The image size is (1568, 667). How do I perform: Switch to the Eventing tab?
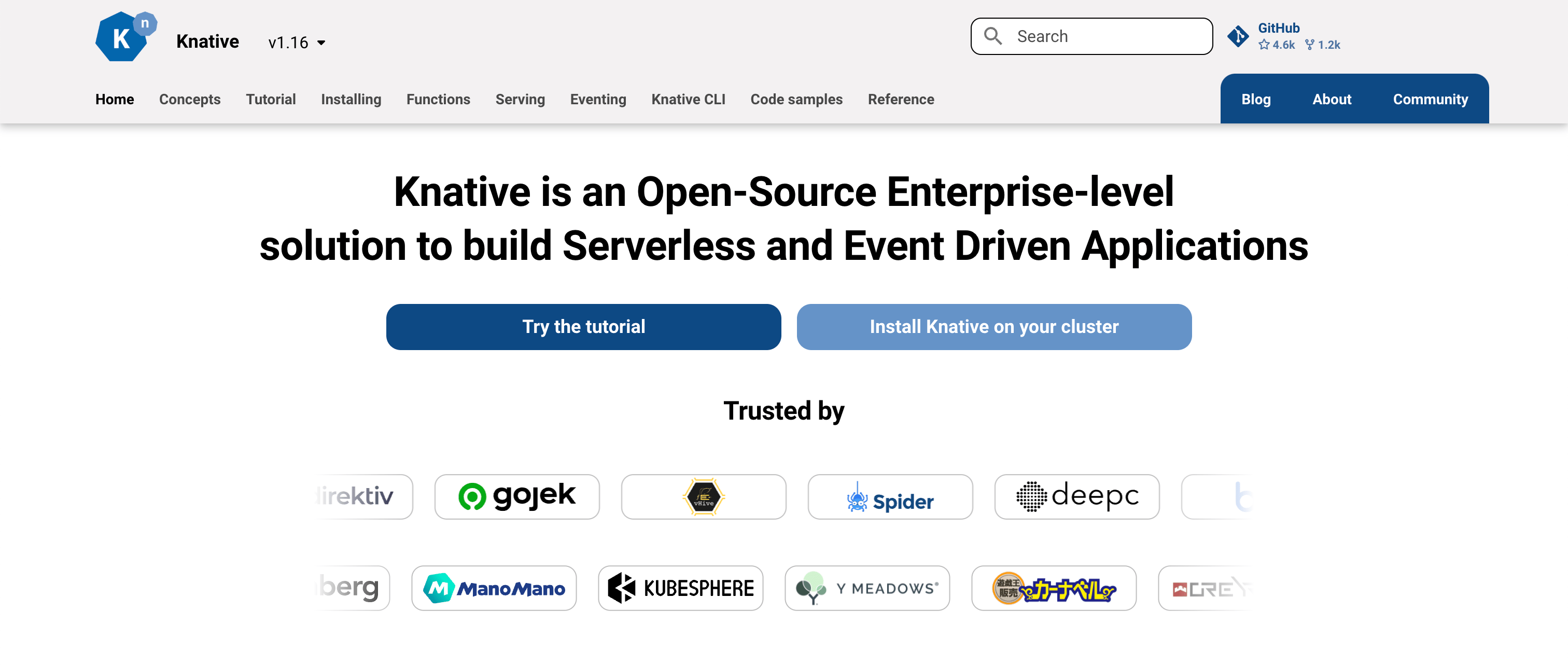pyautogui.click(x=598, y=99)
